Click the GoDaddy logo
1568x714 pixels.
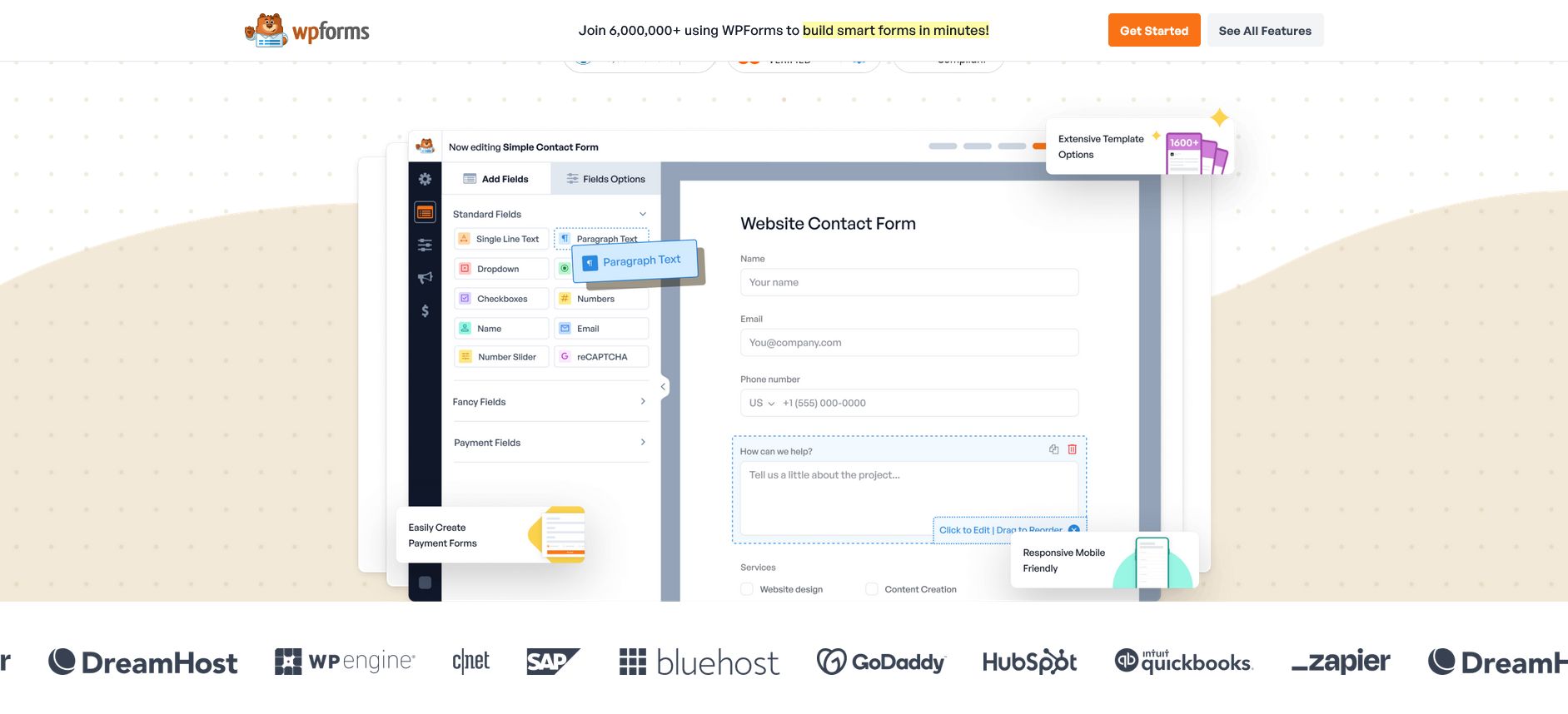click(x=881, y=662)
